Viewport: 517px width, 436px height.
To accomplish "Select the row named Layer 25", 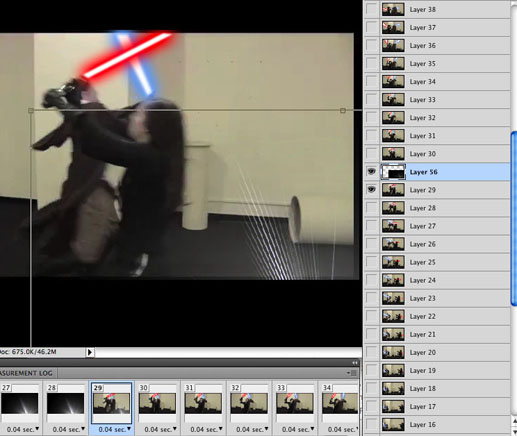I will pyautogui.click(x=437, y=262).
